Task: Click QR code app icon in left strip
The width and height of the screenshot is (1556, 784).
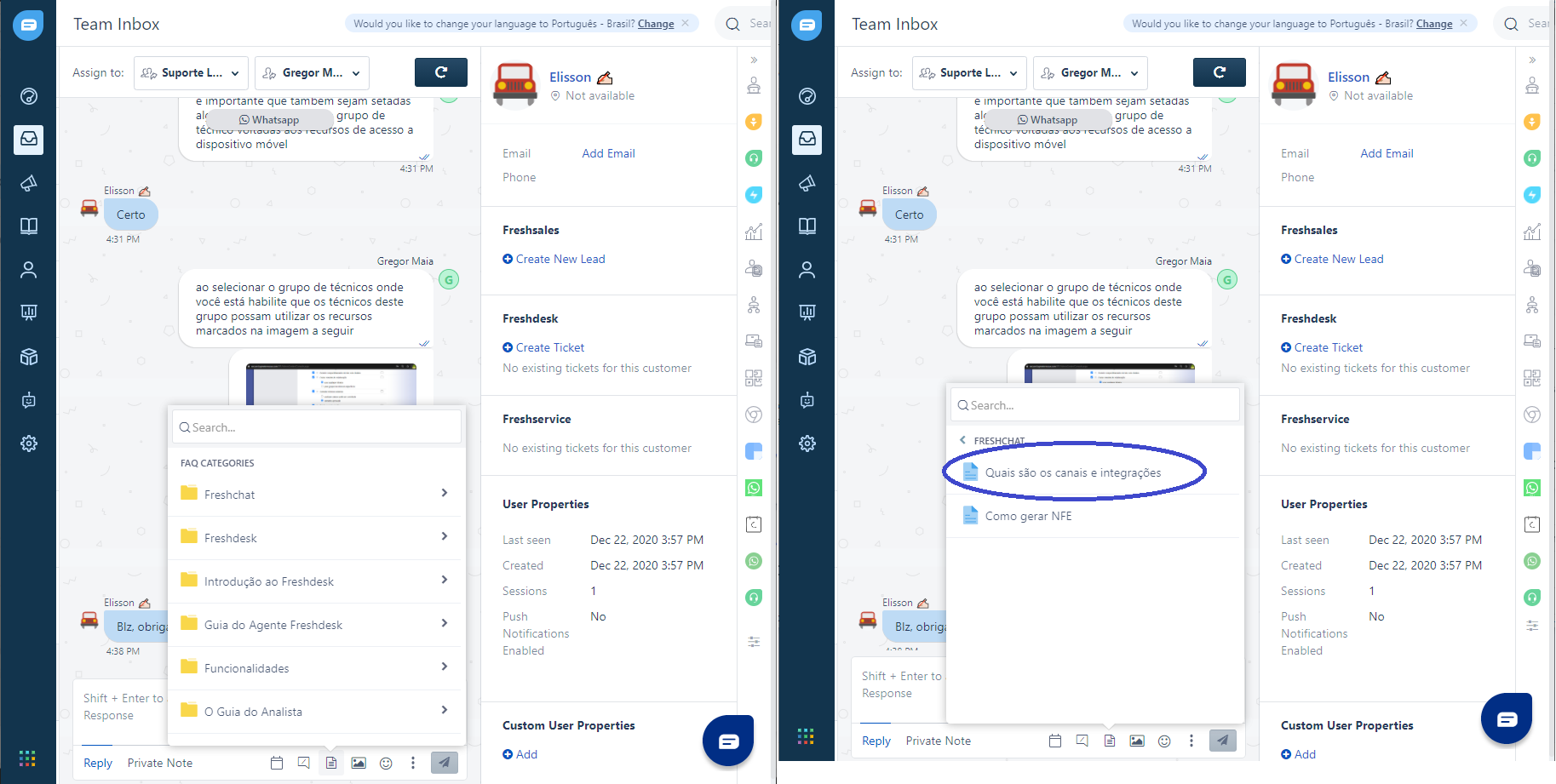Action: (754, 378)
